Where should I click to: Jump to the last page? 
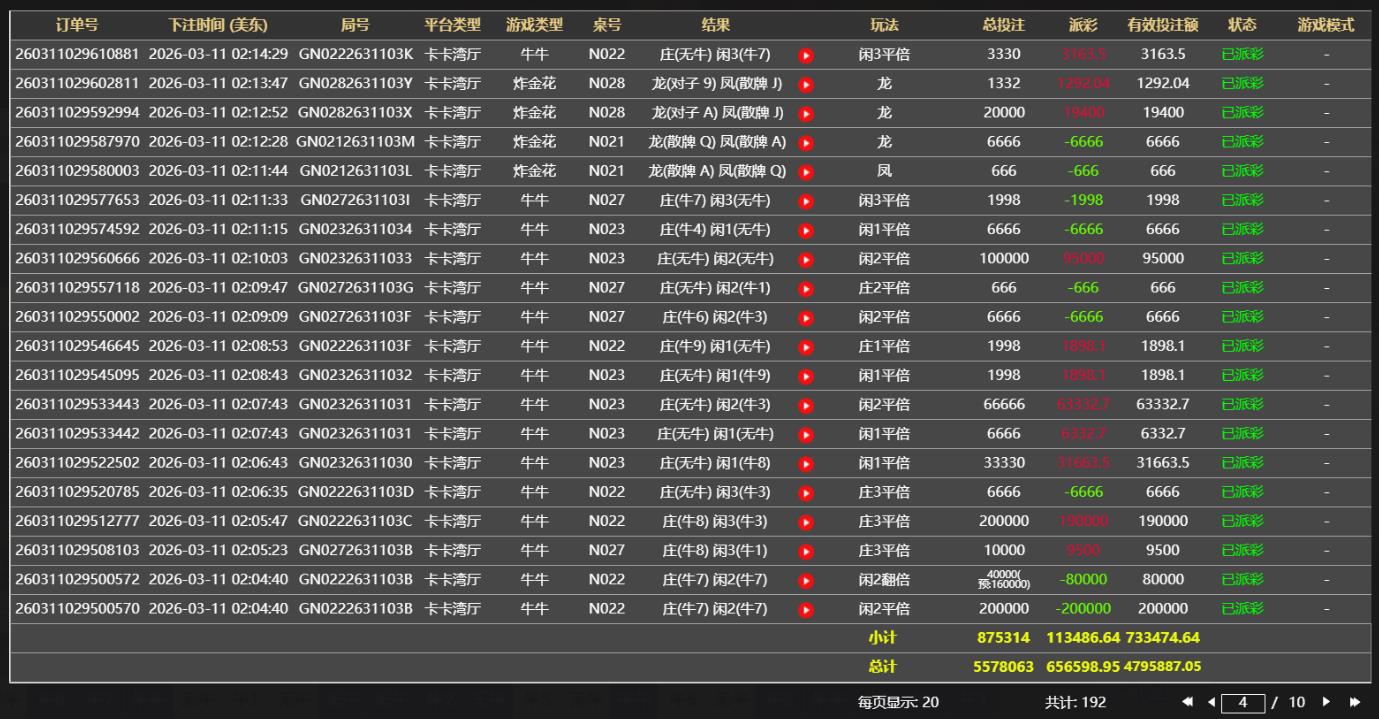[x=1355, y=702]
